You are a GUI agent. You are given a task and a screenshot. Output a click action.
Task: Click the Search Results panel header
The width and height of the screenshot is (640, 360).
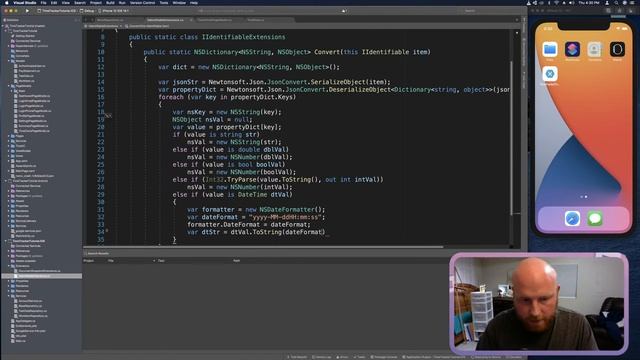[97, 253]
